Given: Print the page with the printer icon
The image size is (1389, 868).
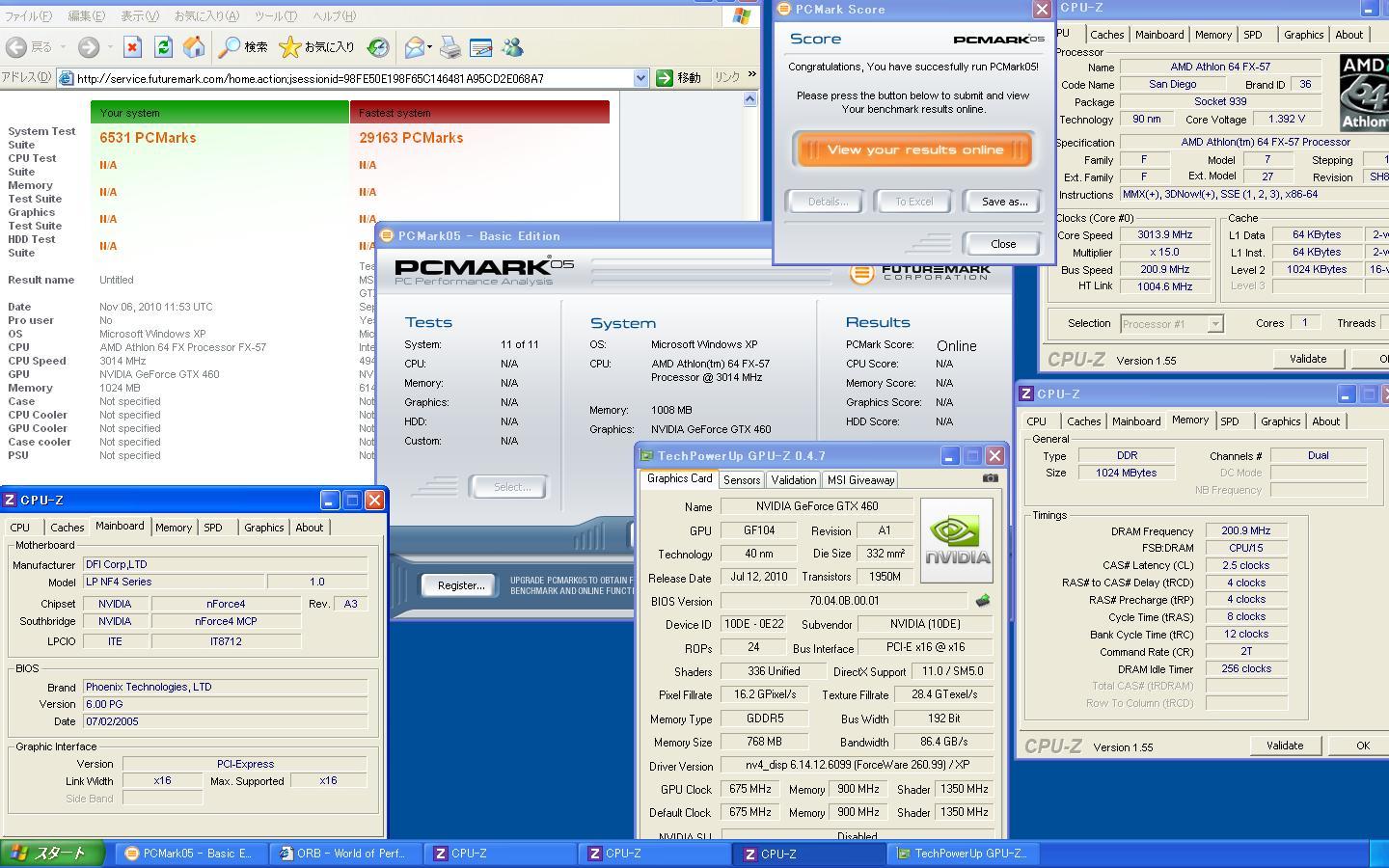Looking at the screenshot, I should pyautogui.click(x=450, y=47).
